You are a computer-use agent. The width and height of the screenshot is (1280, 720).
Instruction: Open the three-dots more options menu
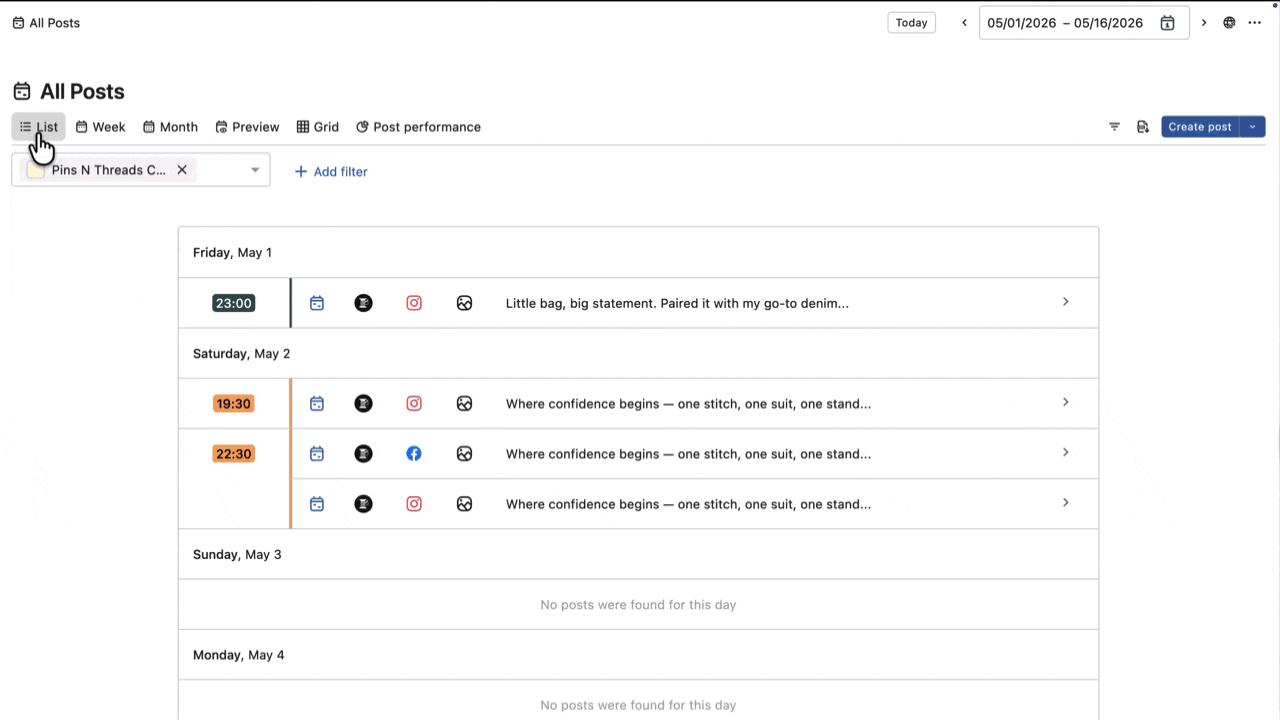(1255, 23)
